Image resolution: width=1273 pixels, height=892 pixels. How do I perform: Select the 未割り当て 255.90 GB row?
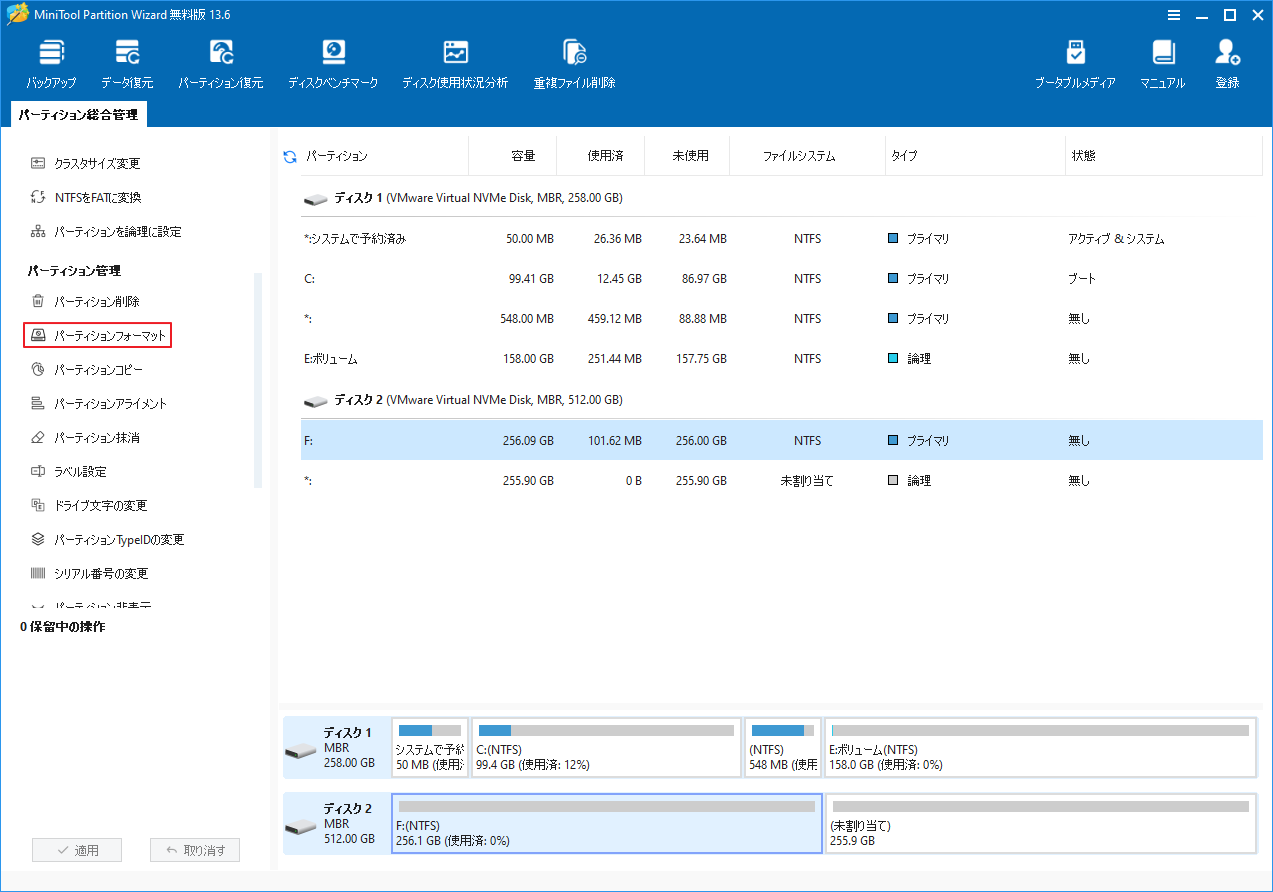pyautogui.click(x=781, y=481)
